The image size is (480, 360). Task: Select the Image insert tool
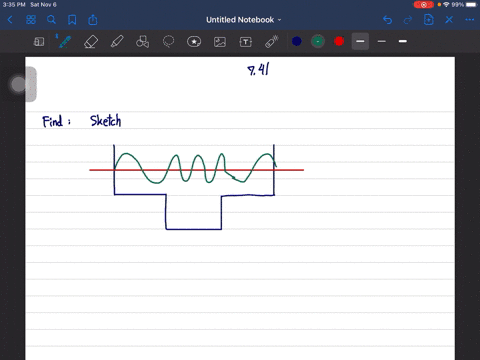pyautogui.click(x=220, y=42)
